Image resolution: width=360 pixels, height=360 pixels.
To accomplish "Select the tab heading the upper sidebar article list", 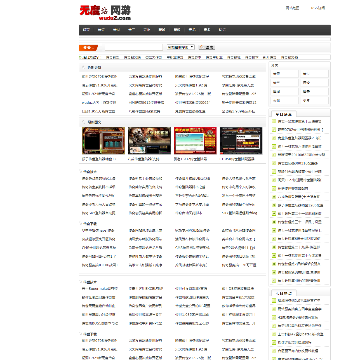I will 284,114.
